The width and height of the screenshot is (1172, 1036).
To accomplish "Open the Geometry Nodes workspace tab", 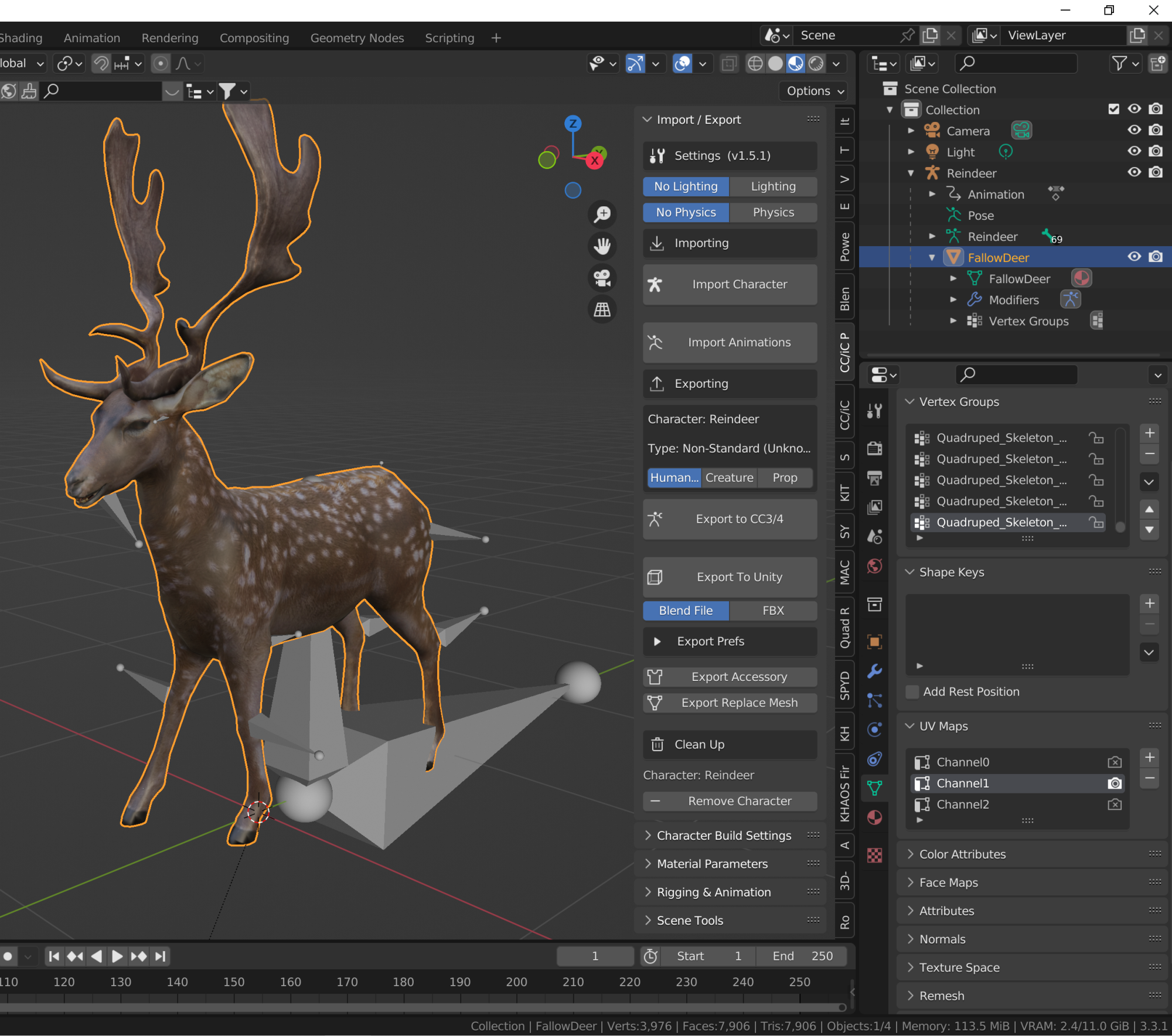I will 357,38.
